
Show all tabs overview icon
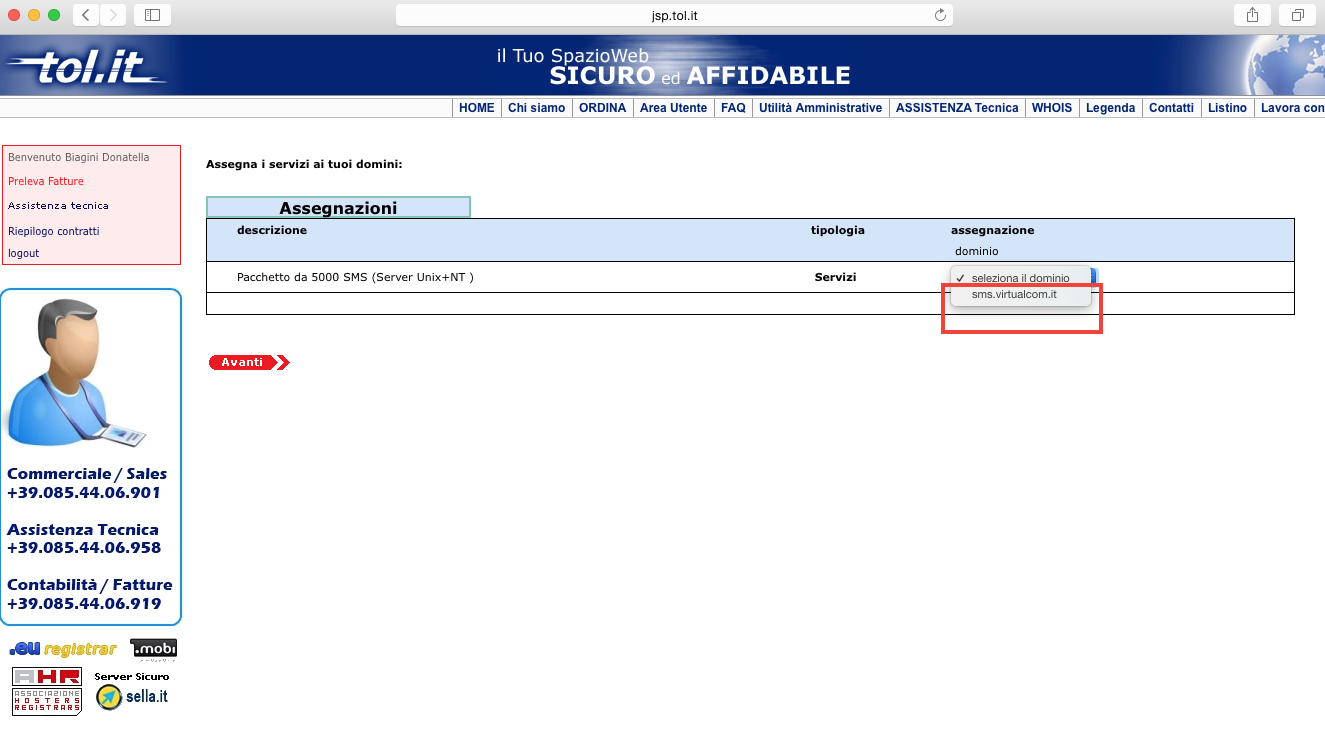(x=1297, y=15)
